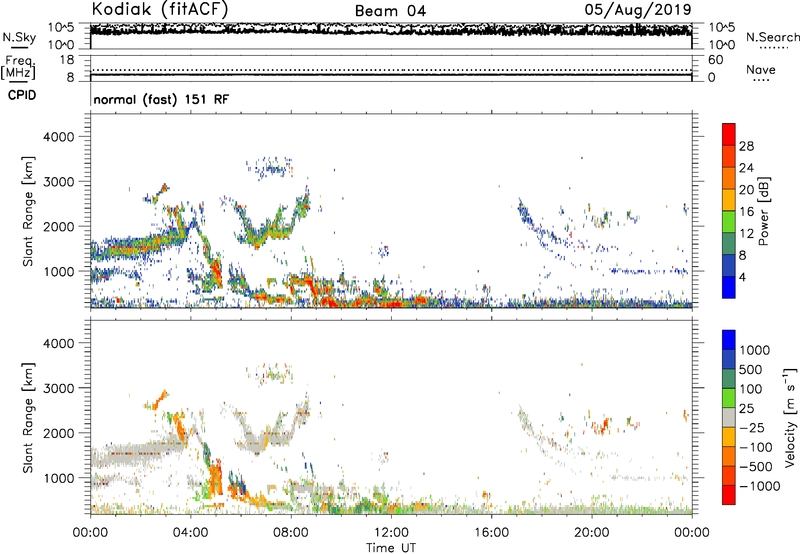Click the "Kodiak (fitACF)" plot title

(160, 10)
